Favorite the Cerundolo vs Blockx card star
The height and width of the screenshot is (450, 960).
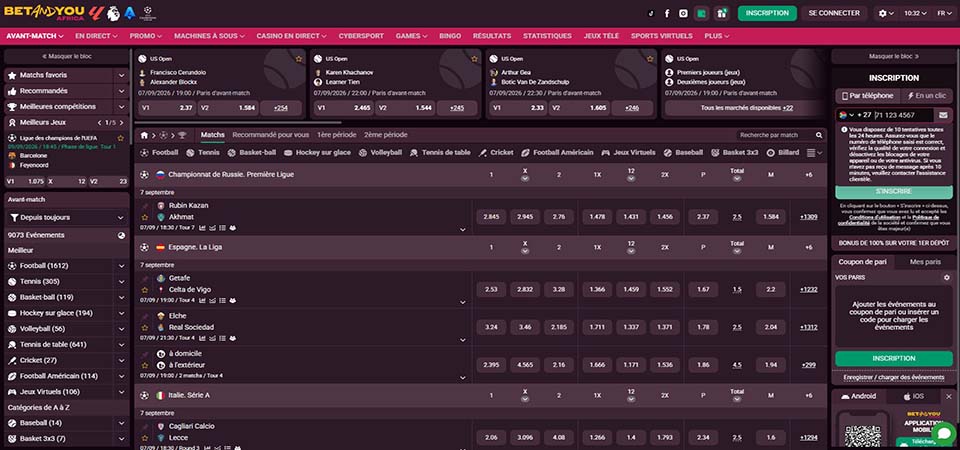coord(299,59)
